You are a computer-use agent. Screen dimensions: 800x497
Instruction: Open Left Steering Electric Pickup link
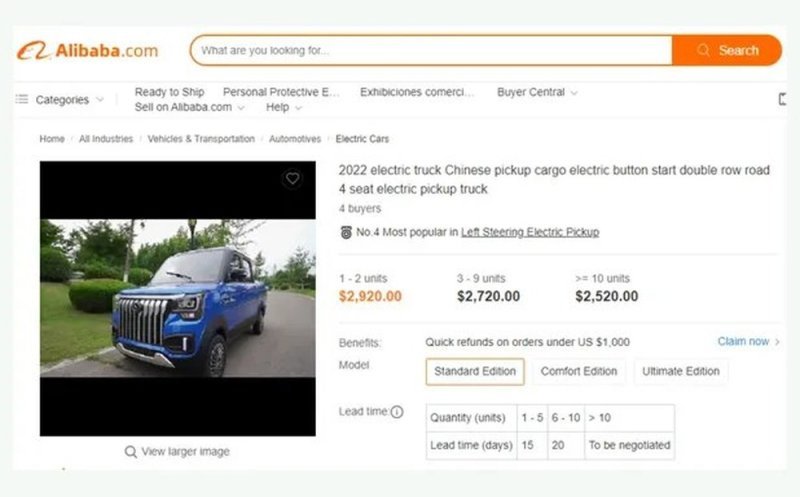[x=530, y=232]
